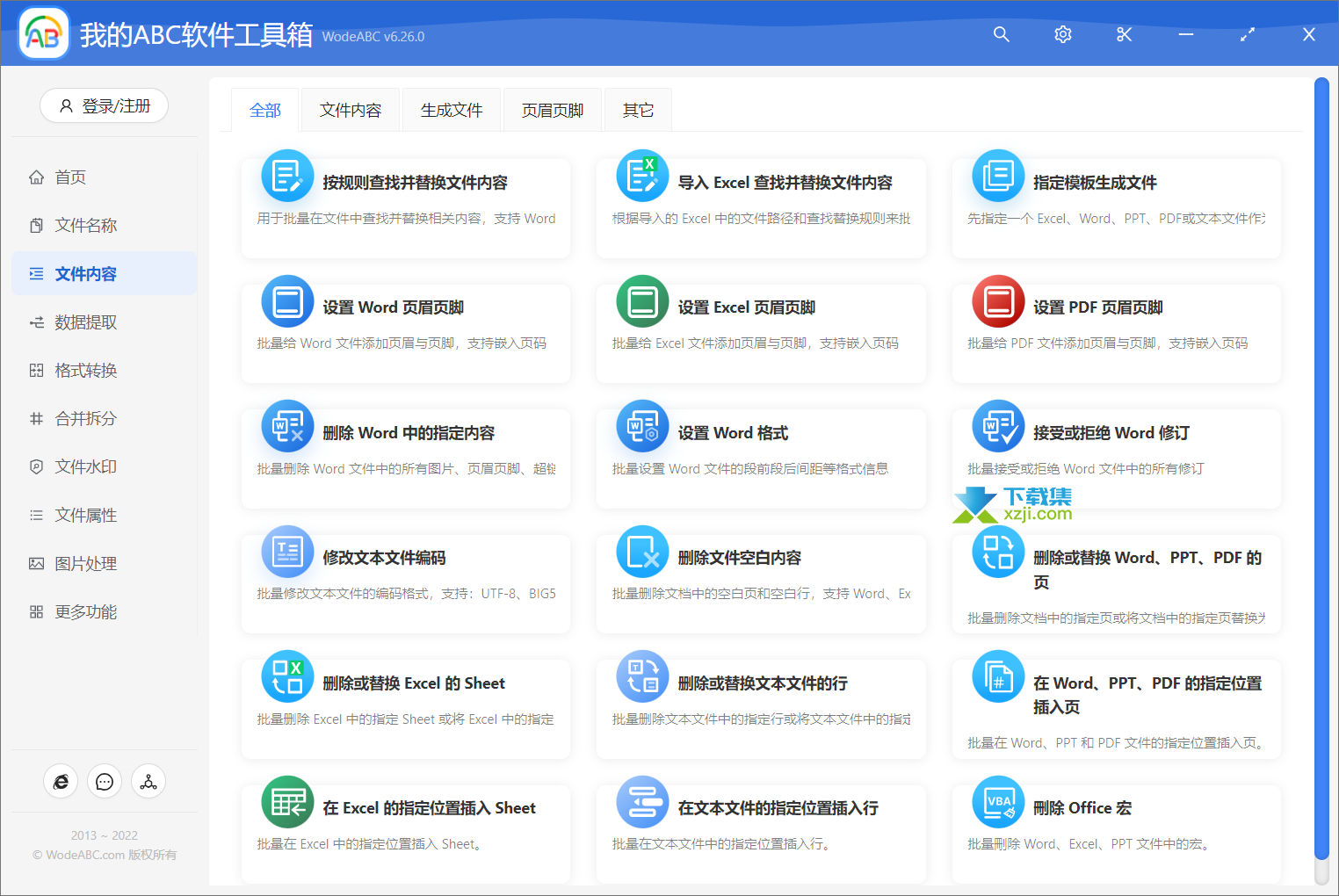Image resolution: width=1339 pixels, height=896 pixels.
Task: Click the 删除 Office 宏 VBA icon
Action: 998,802
